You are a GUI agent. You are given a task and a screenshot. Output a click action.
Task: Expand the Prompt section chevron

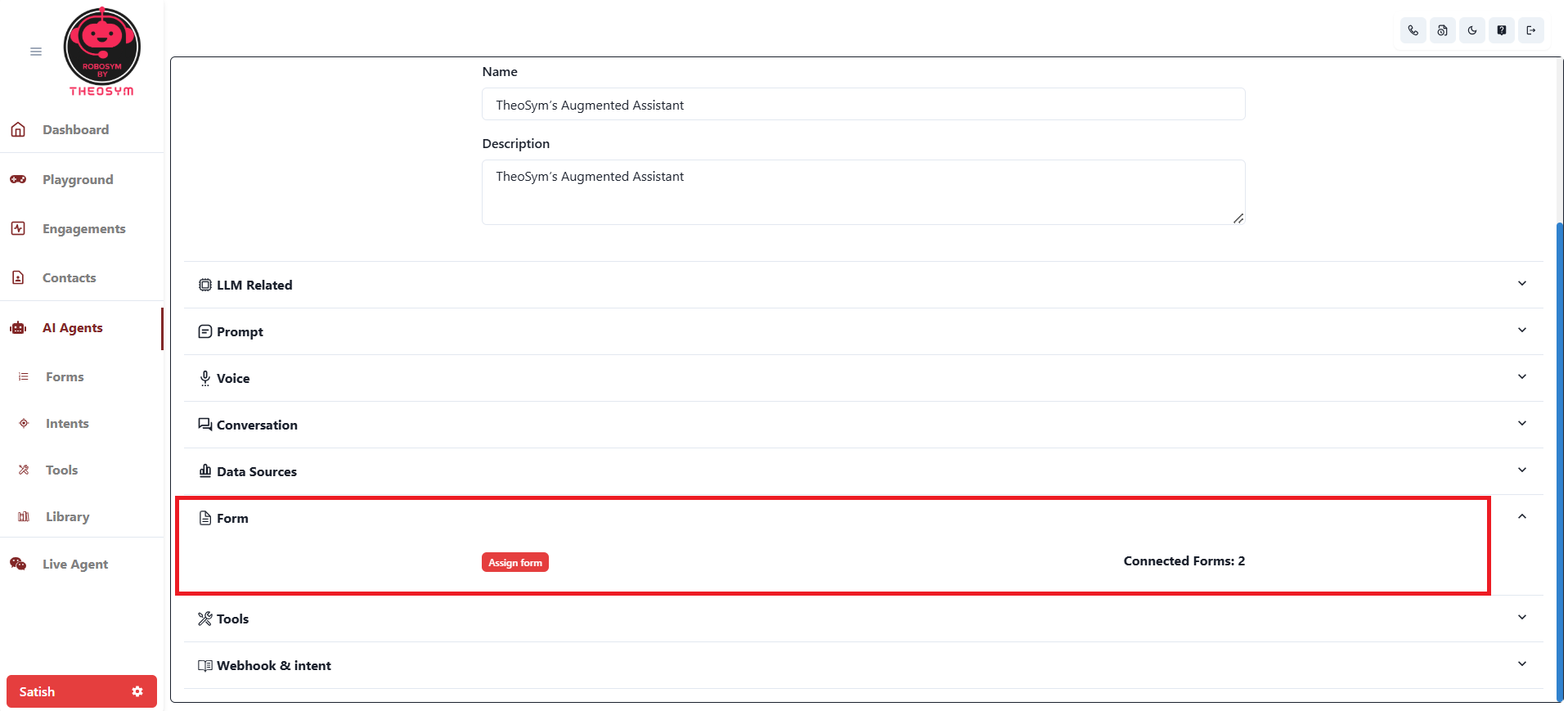coord(1522,330)
